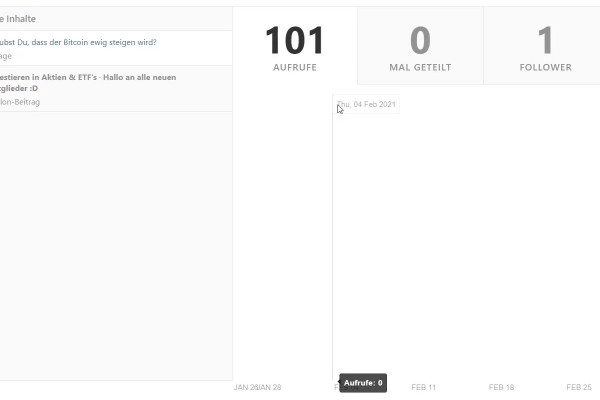Click the JAN 28 axis label
Screen dimensions: 600x400
[270, 387]
